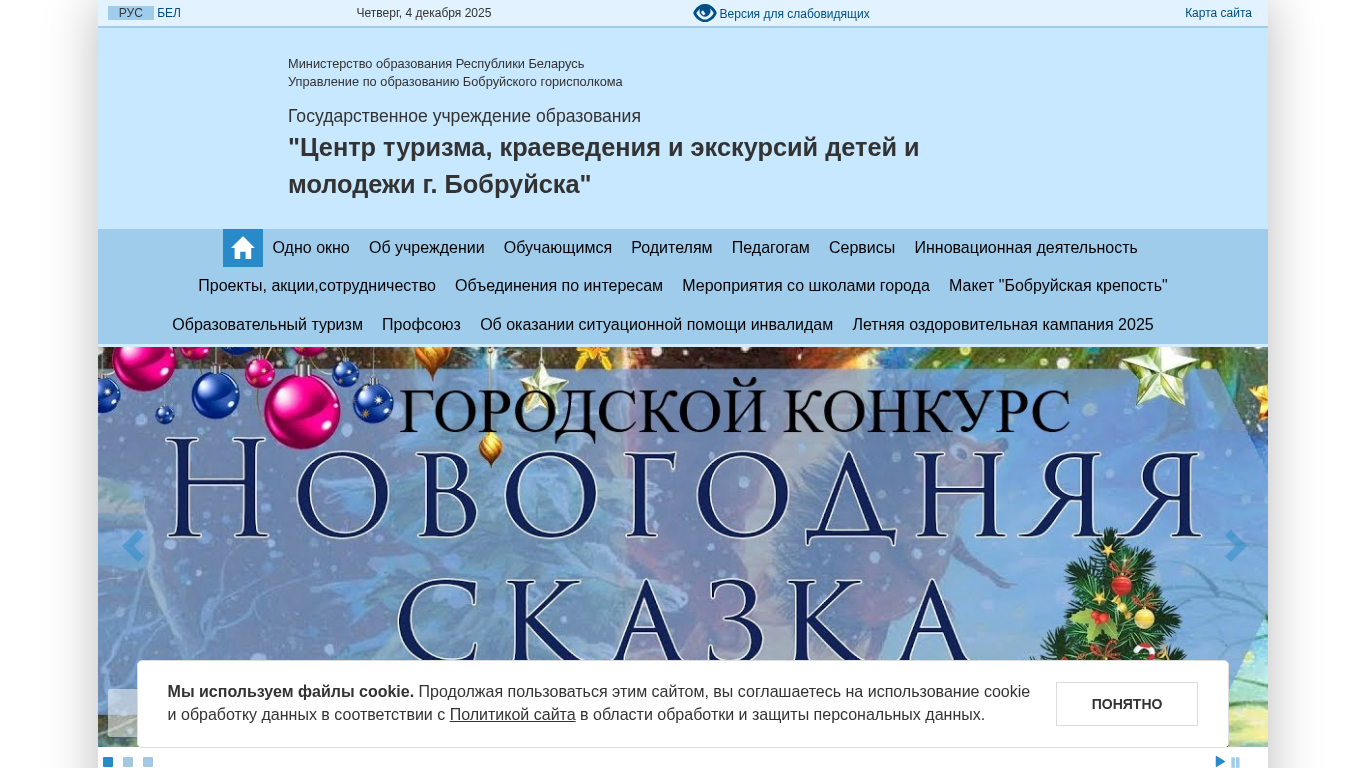Open the Политикой сайта link
The width and height of the screenshot is (1366, 768).
(x=513, y=715)
